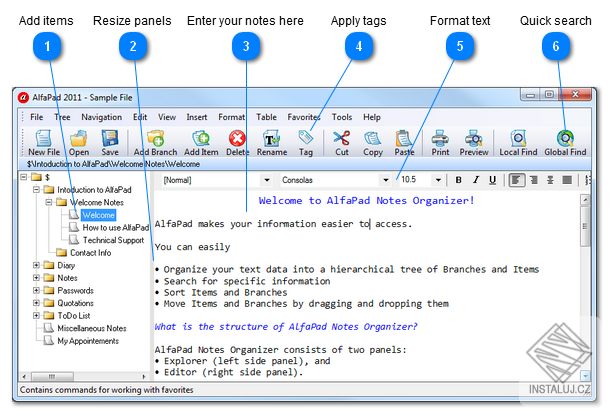Image resolution: width=610 pixels, height=416 pixels.
Task: Click the Open folder icon
Action: click(x=79, y=138)
